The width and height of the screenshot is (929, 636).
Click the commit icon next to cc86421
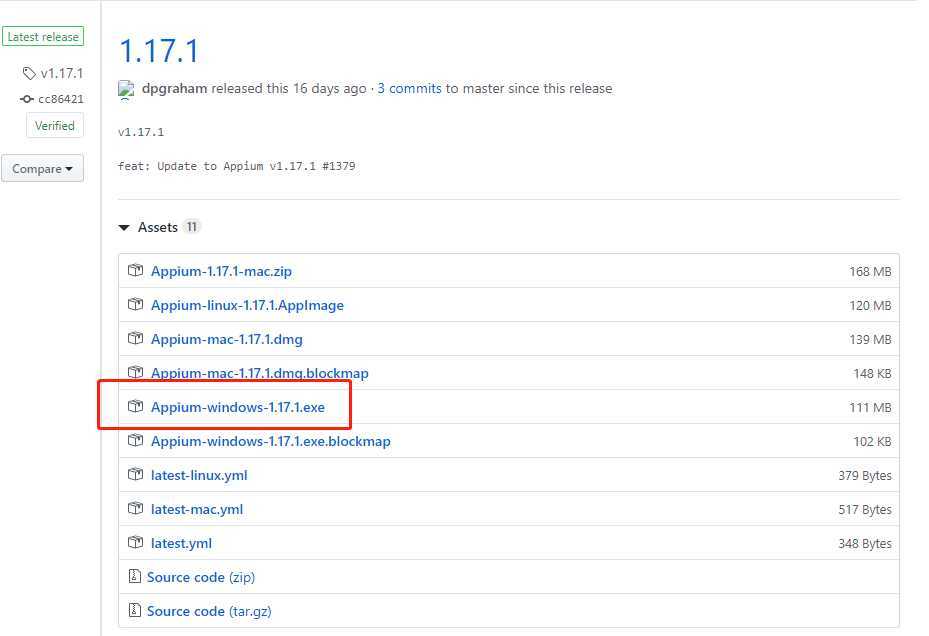(x=27, y=99)
